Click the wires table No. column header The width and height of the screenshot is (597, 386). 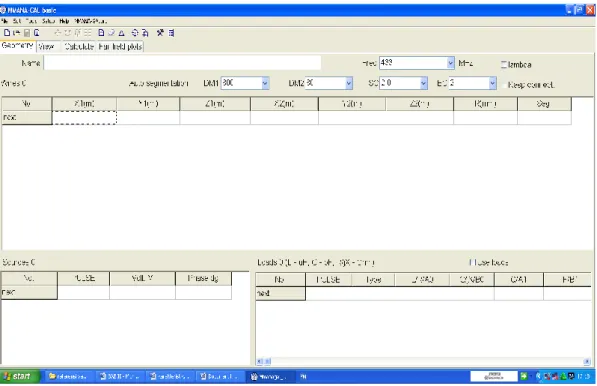26,104
